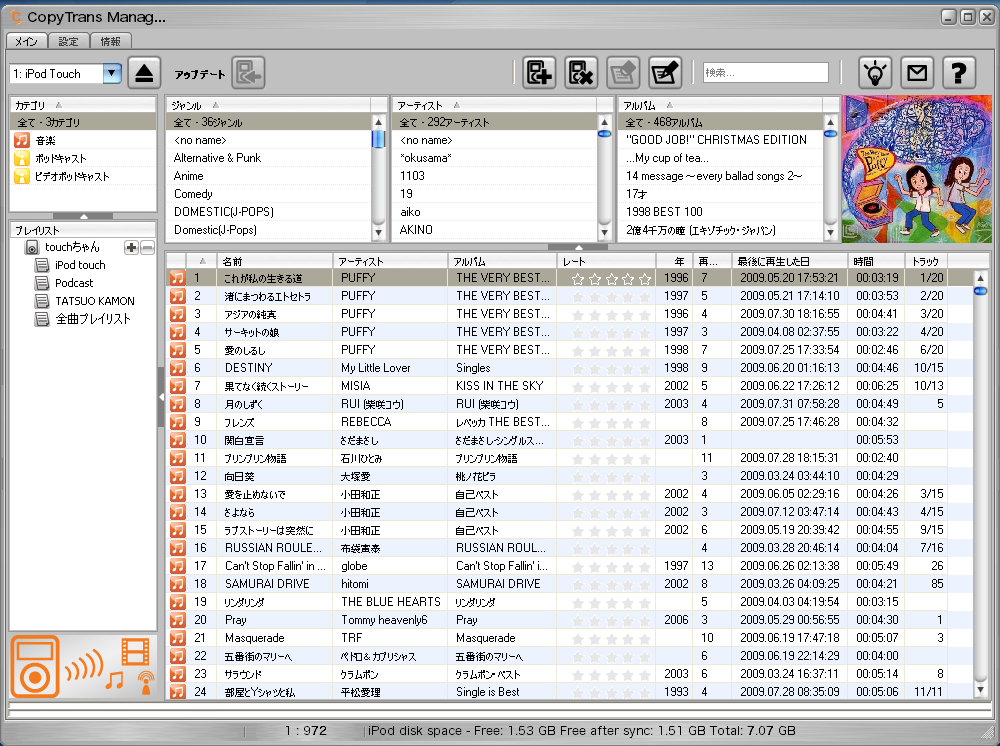Collapse the left sidebar with the side arrow handle

pyautogui.click(x=161, y=397)
